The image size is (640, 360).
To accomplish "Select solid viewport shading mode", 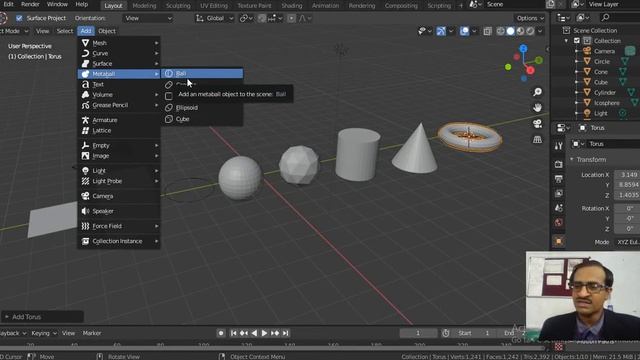I will click(x=510, y=31).
